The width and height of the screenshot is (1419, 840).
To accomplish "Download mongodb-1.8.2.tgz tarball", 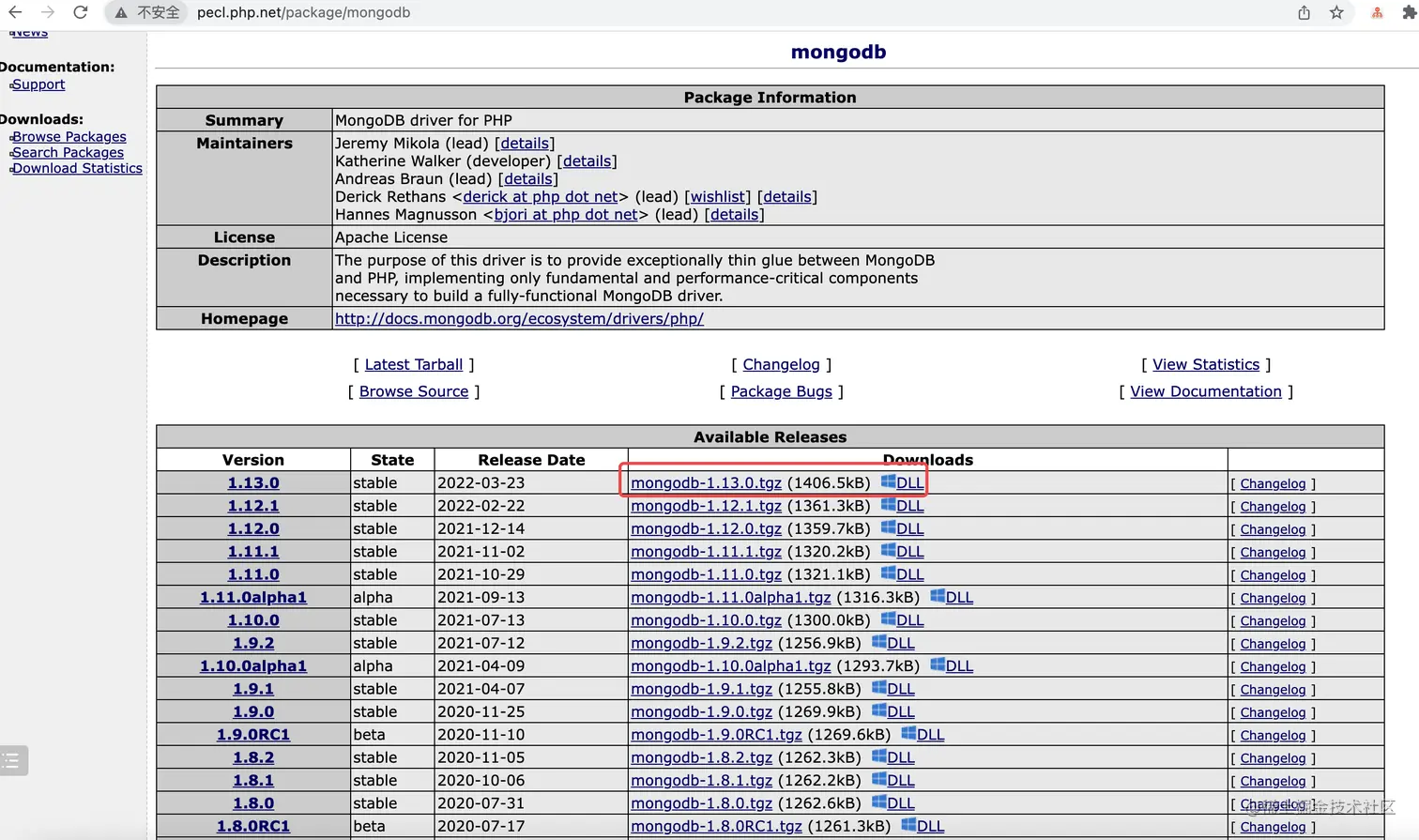I will pos(701,757).
